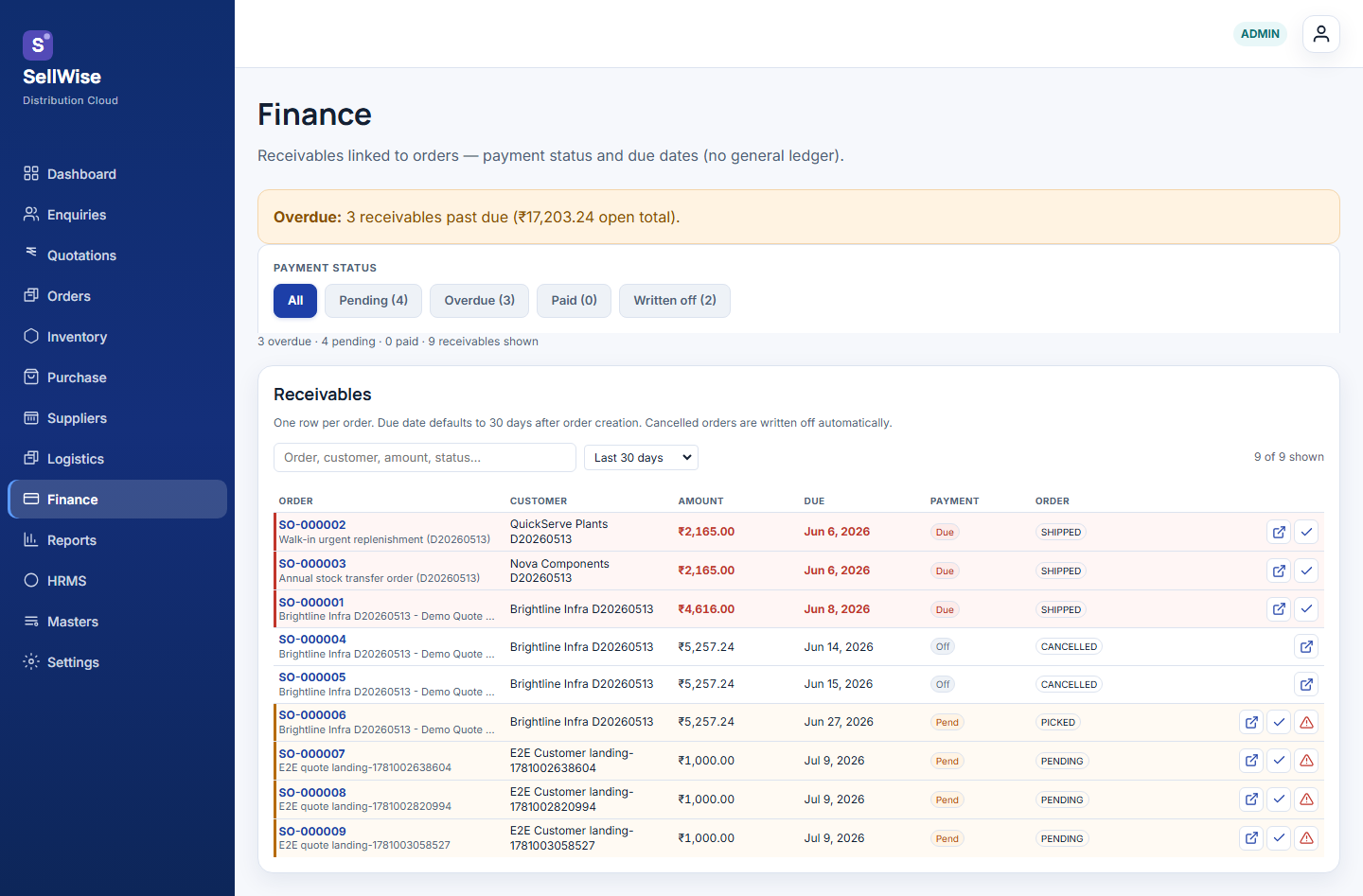Click Due badge for SO-000002
The height and width of the screenshot is (896, 1363).
click(x=945, y=533)
